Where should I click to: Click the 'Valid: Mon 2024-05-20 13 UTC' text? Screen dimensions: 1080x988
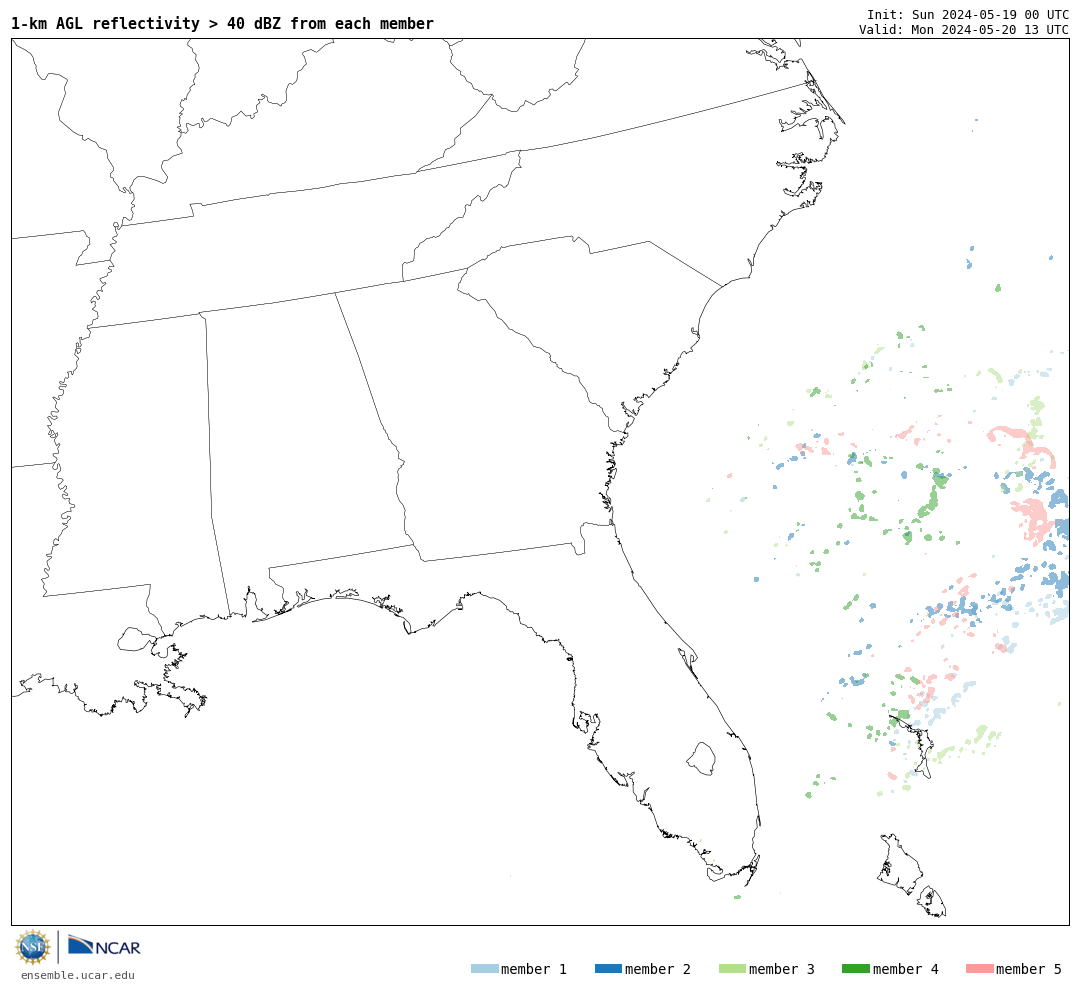tap(964, 29)
